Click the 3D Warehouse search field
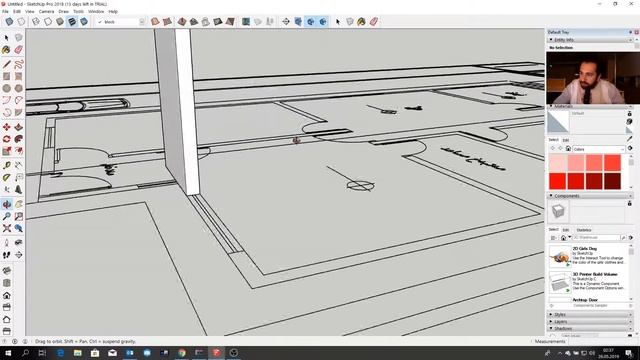640x360 pixels. [x=596, y=238]
